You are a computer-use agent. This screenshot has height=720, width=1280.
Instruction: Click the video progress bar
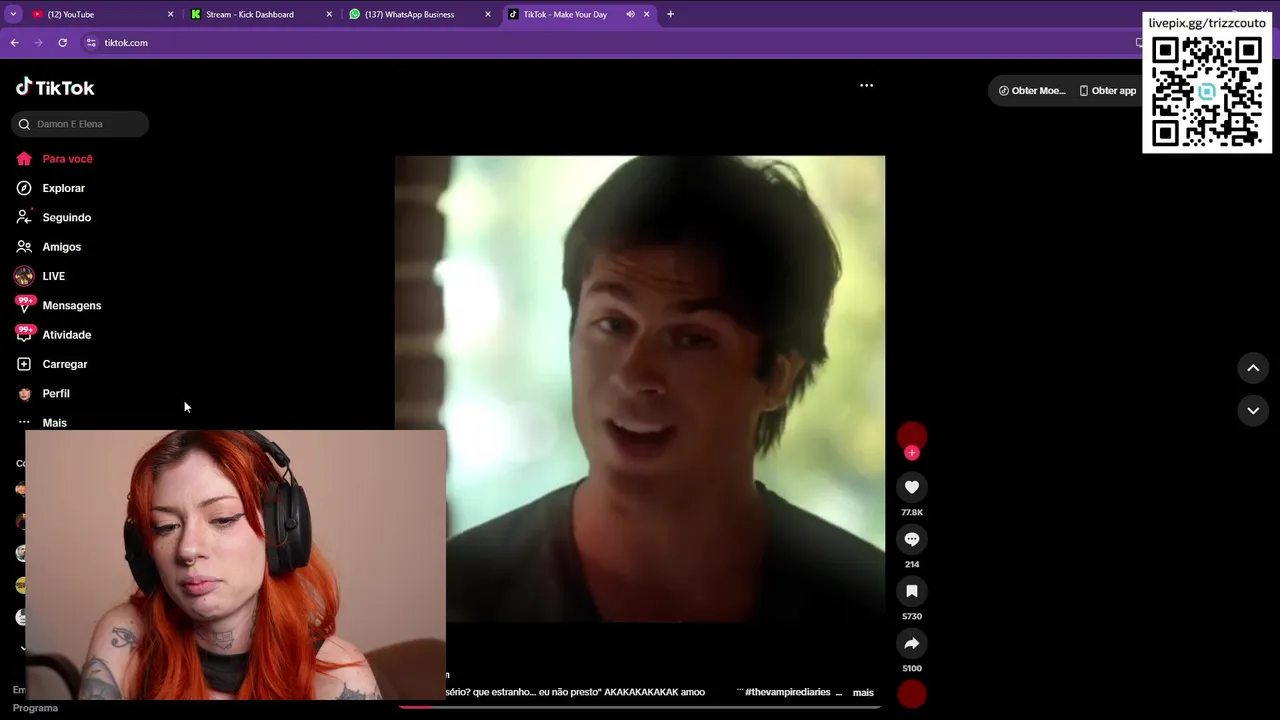[x=640, y=707]
